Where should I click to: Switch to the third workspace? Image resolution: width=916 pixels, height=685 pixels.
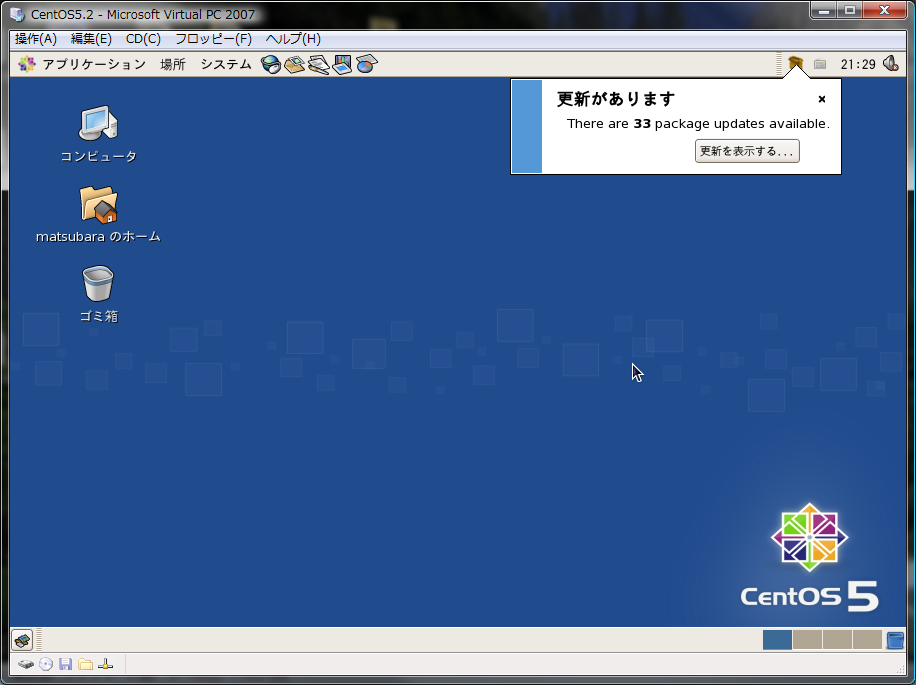[837, 640]
